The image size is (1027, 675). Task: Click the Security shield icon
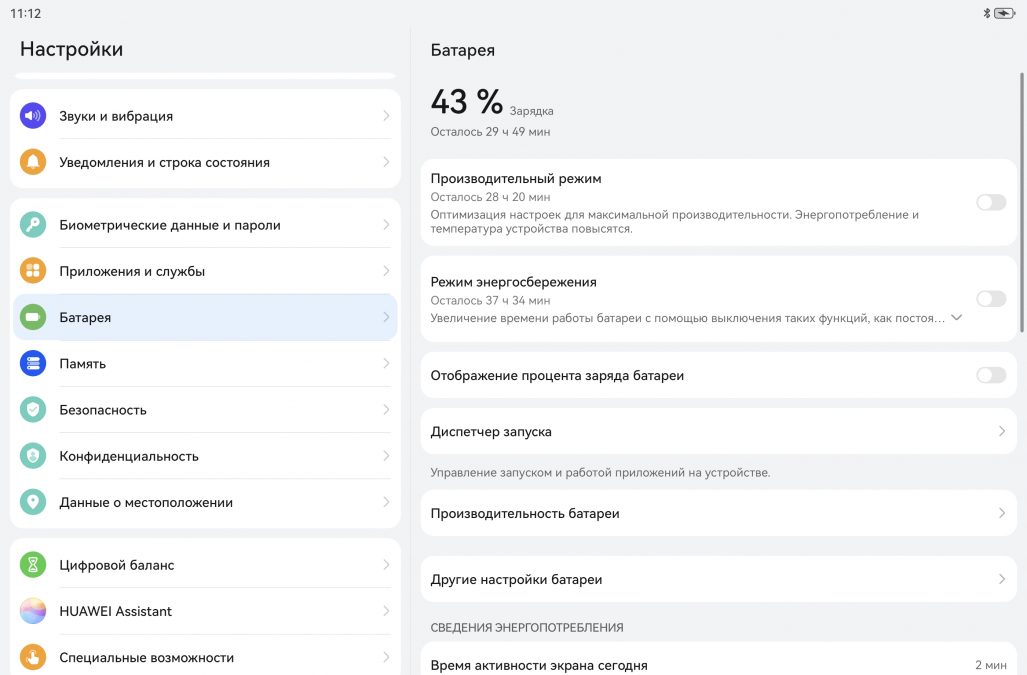coord(33,410)
